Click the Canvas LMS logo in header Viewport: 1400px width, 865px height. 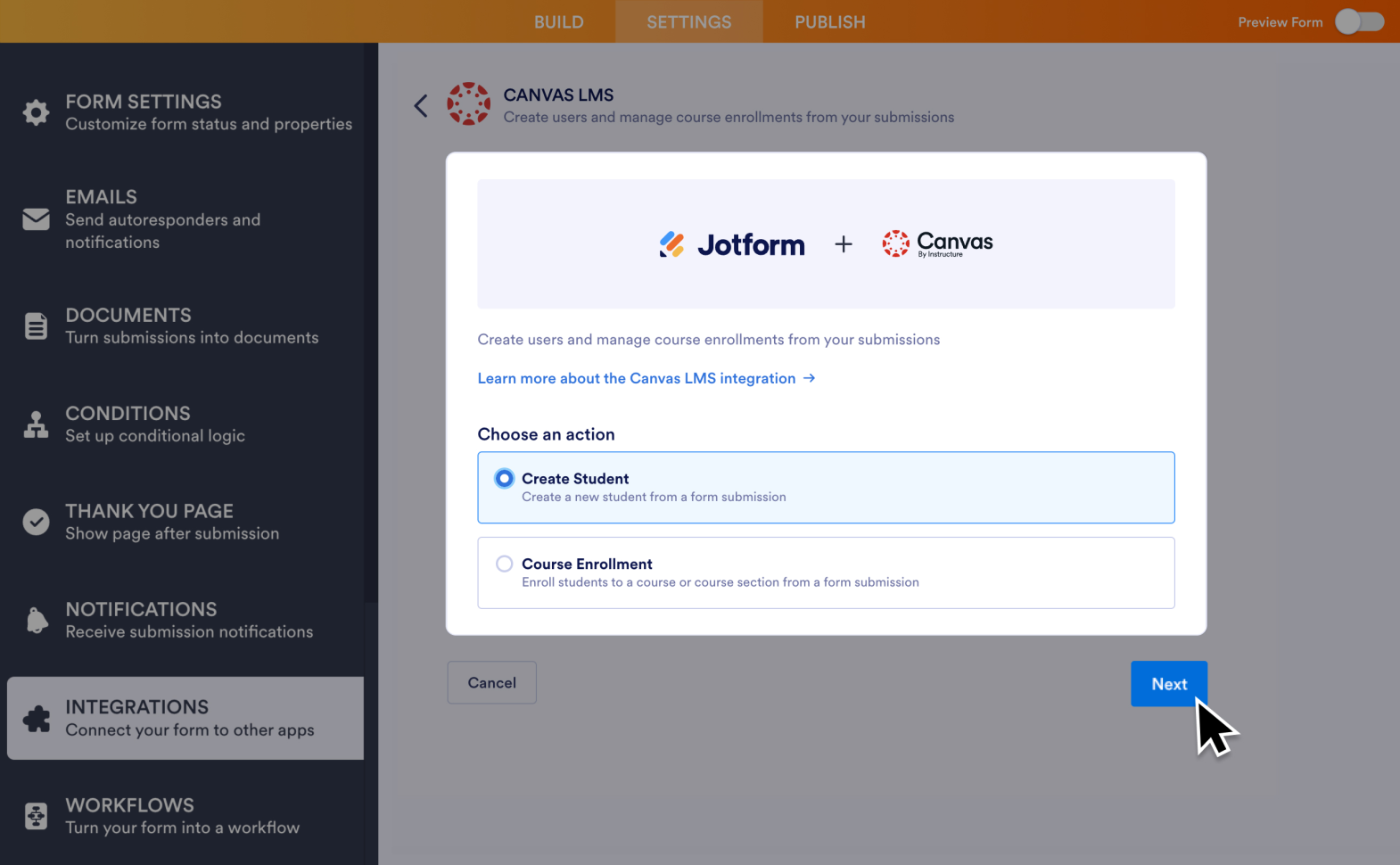(468, 104)
